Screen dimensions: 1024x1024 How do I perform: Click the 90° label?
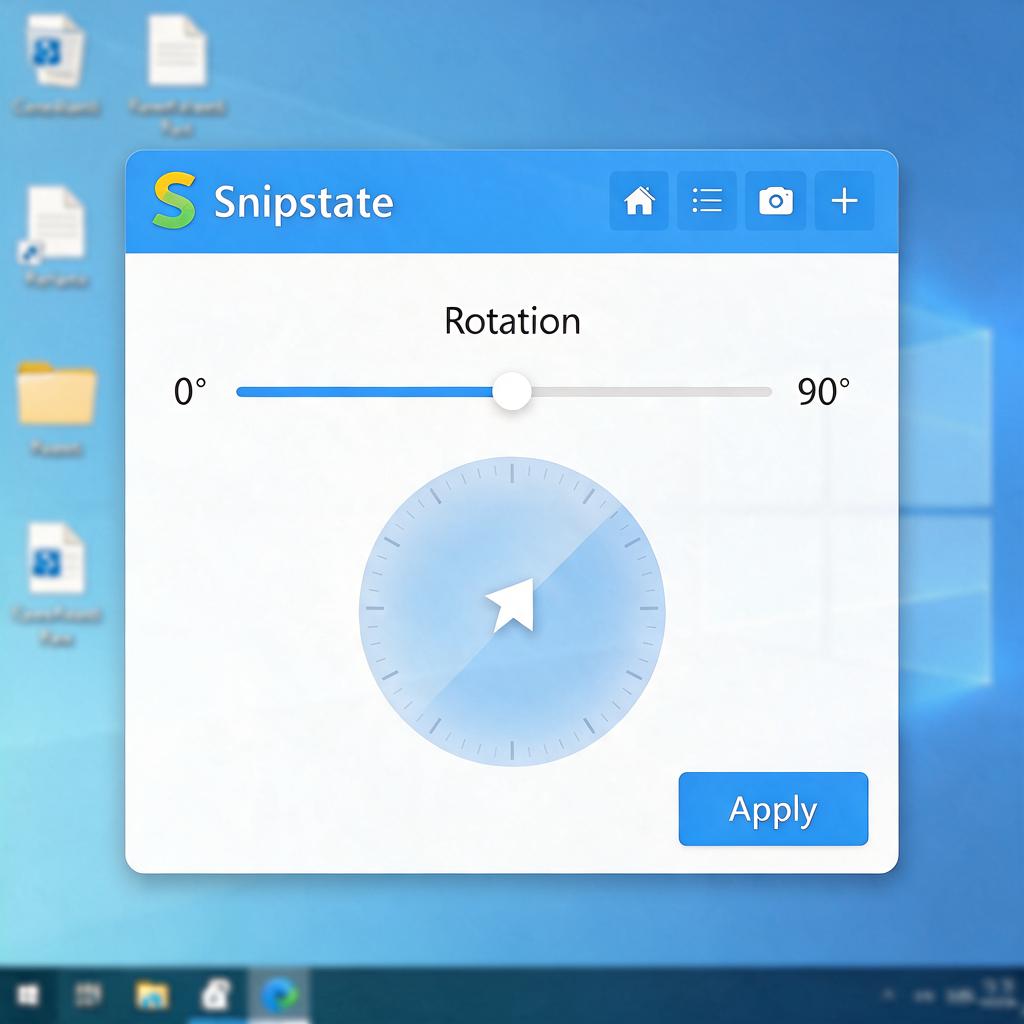pyautogui.click(x=824, y=392)
